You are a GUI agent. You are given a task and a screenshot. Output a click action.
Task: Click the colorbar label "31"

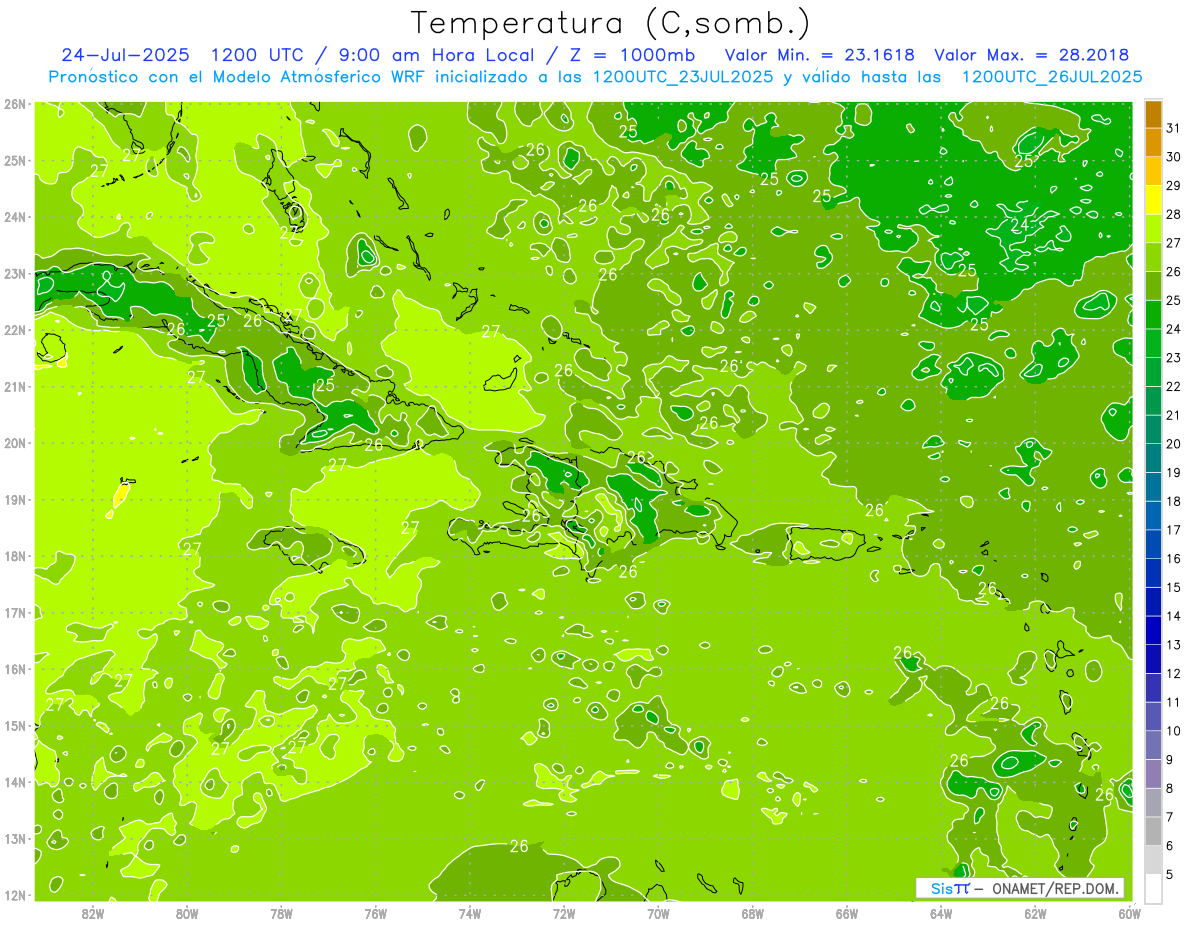click(1174, 128)
